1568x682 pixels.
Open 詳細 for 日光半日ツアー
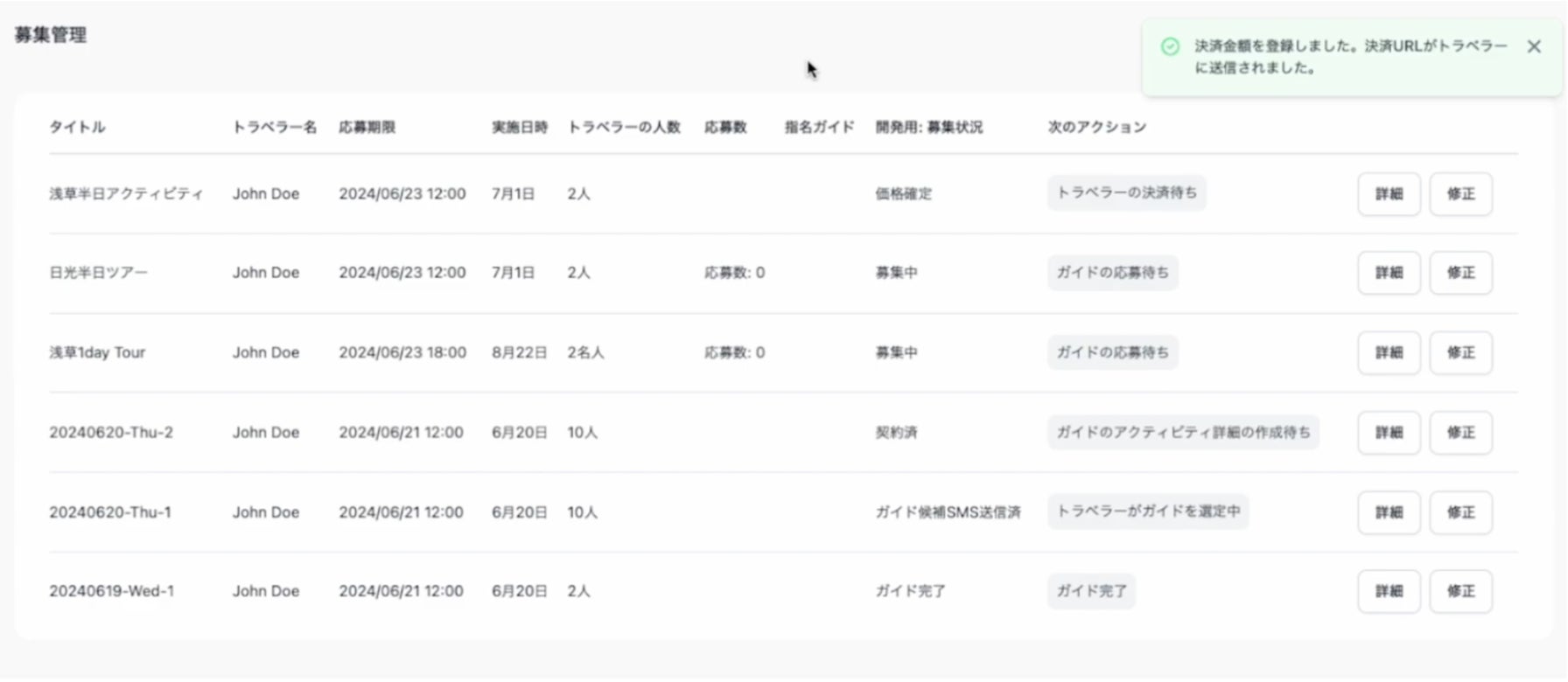click(1389, 273)
